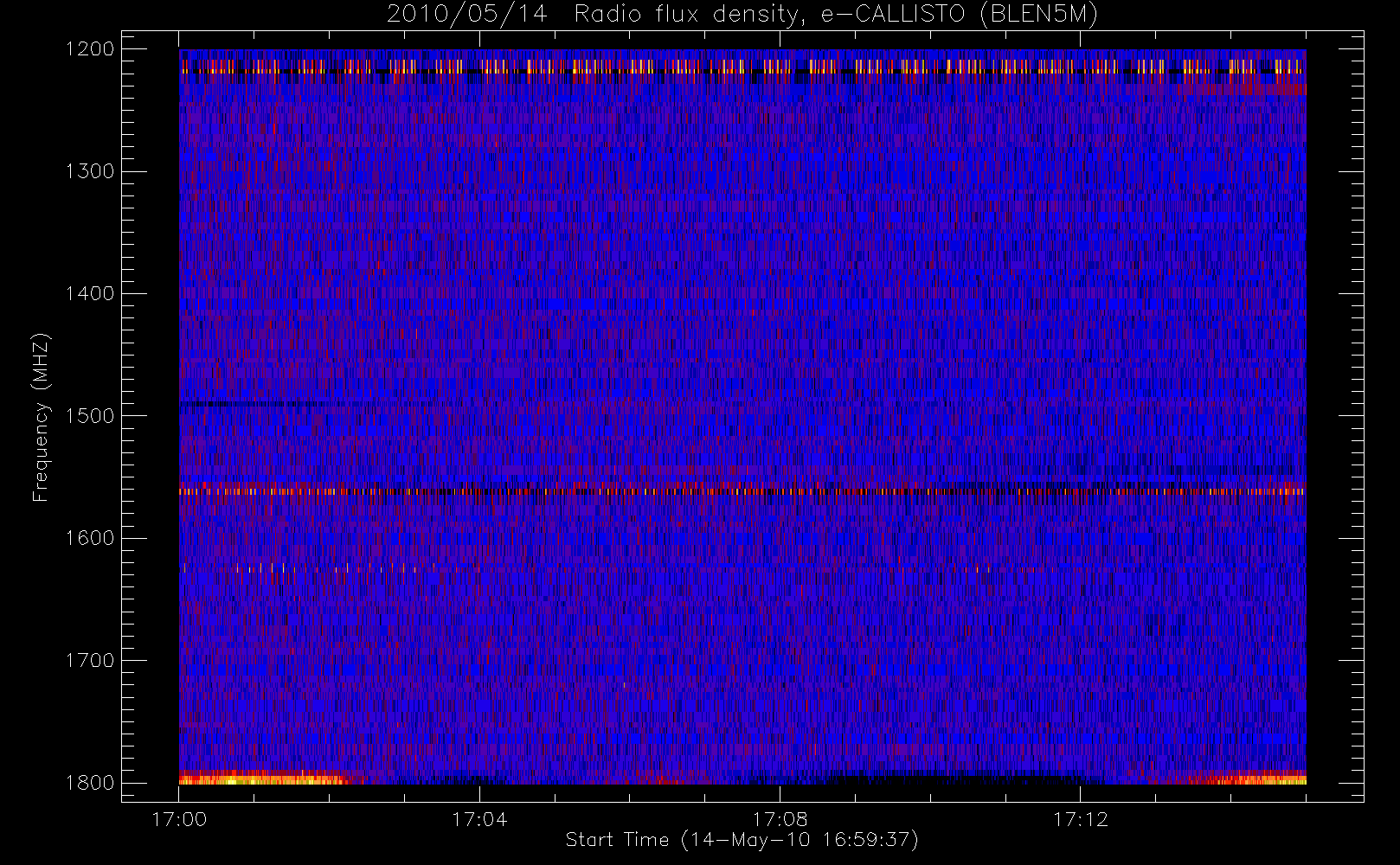This screenshot has height=865, width=1400.
Task: Click the 1500 frequency tick label
Action: [x=90, y=415]
